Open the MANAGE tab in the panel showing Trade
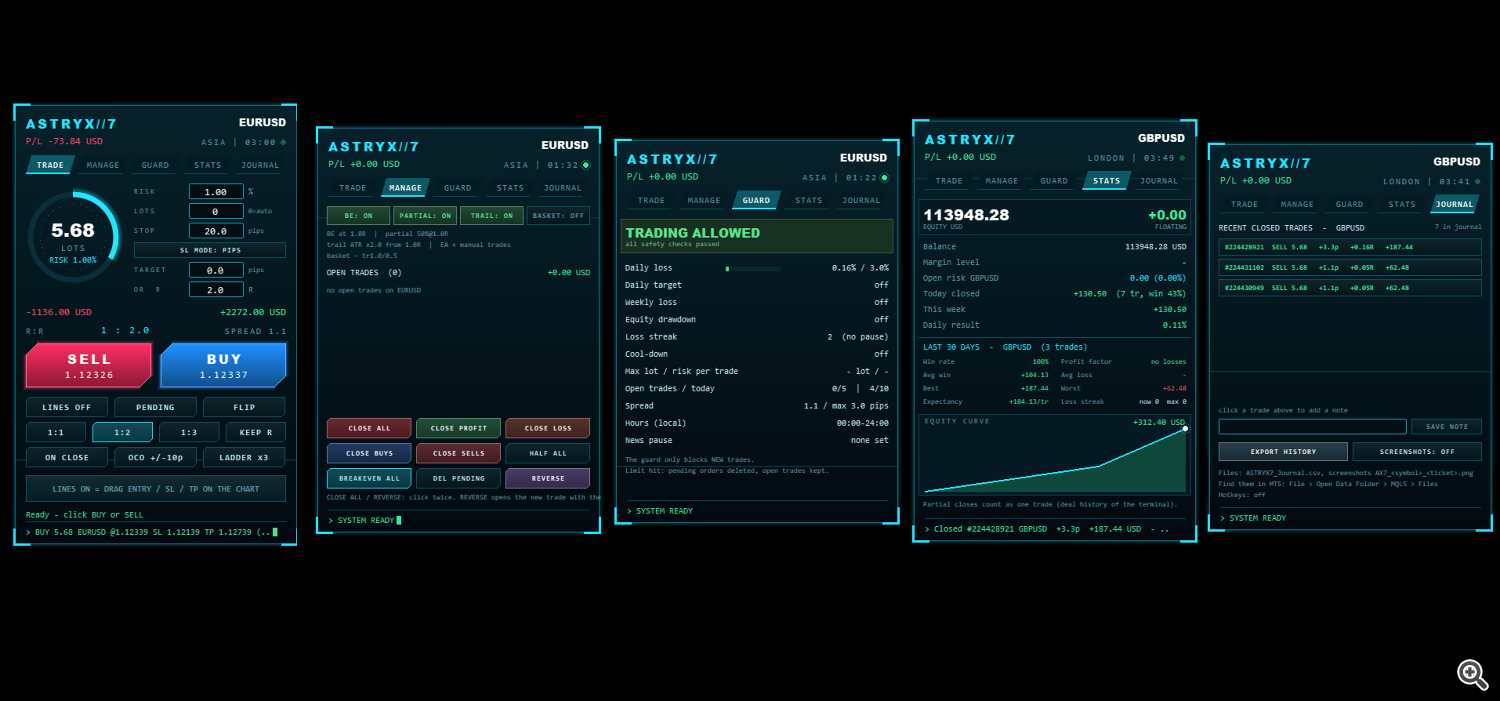This screenshot has height=701, width=1500. click(103, 165)
